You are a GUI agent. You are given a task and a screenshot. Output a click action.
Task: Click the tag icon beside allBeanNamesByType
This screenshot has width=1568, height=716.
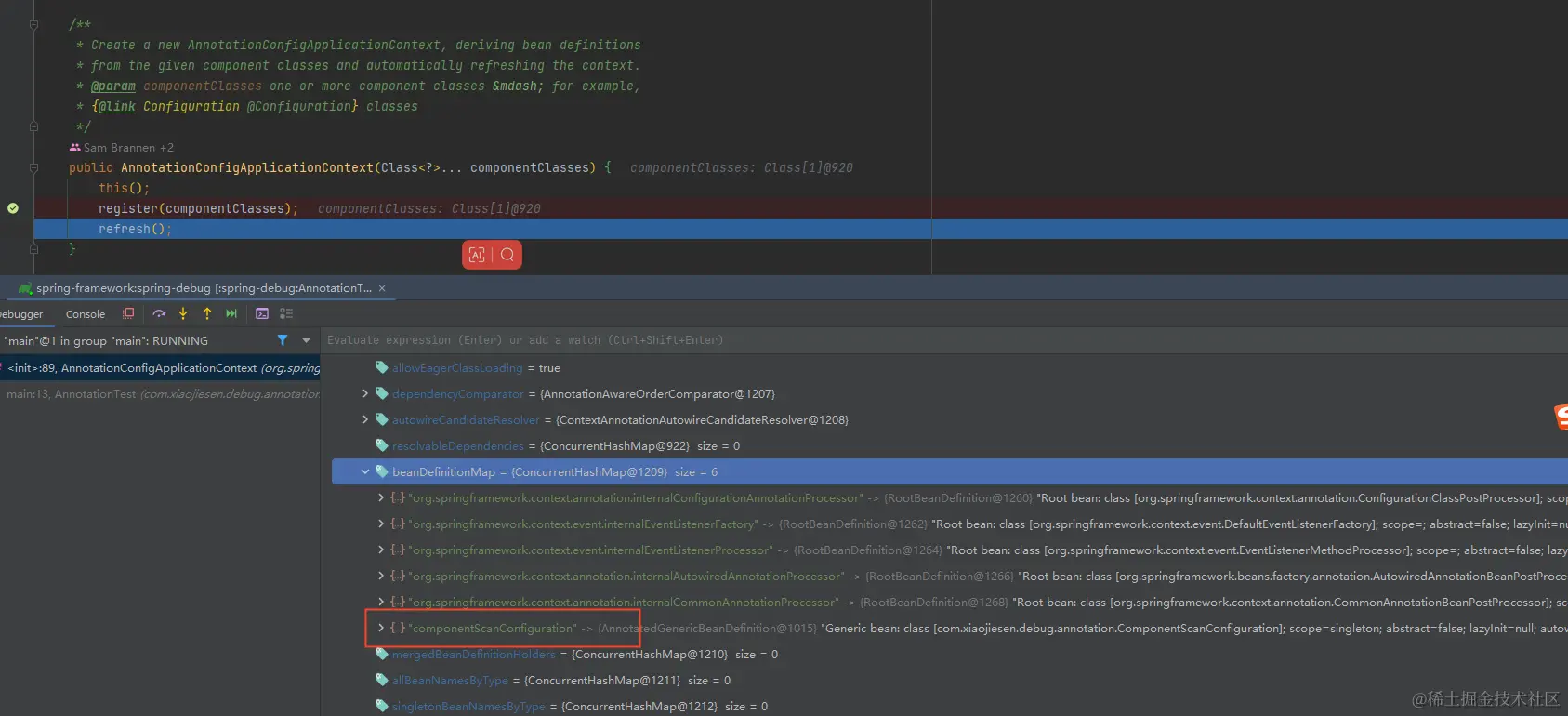[x=381, y=680]
